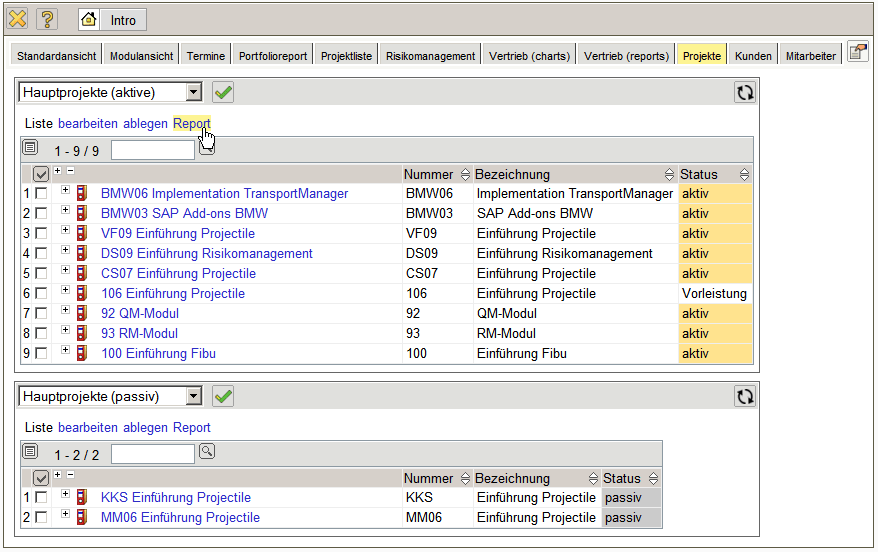Confirm active project selection with green checkmark
The height and width of the screenshot is (552, 878).
coord(223,92)
